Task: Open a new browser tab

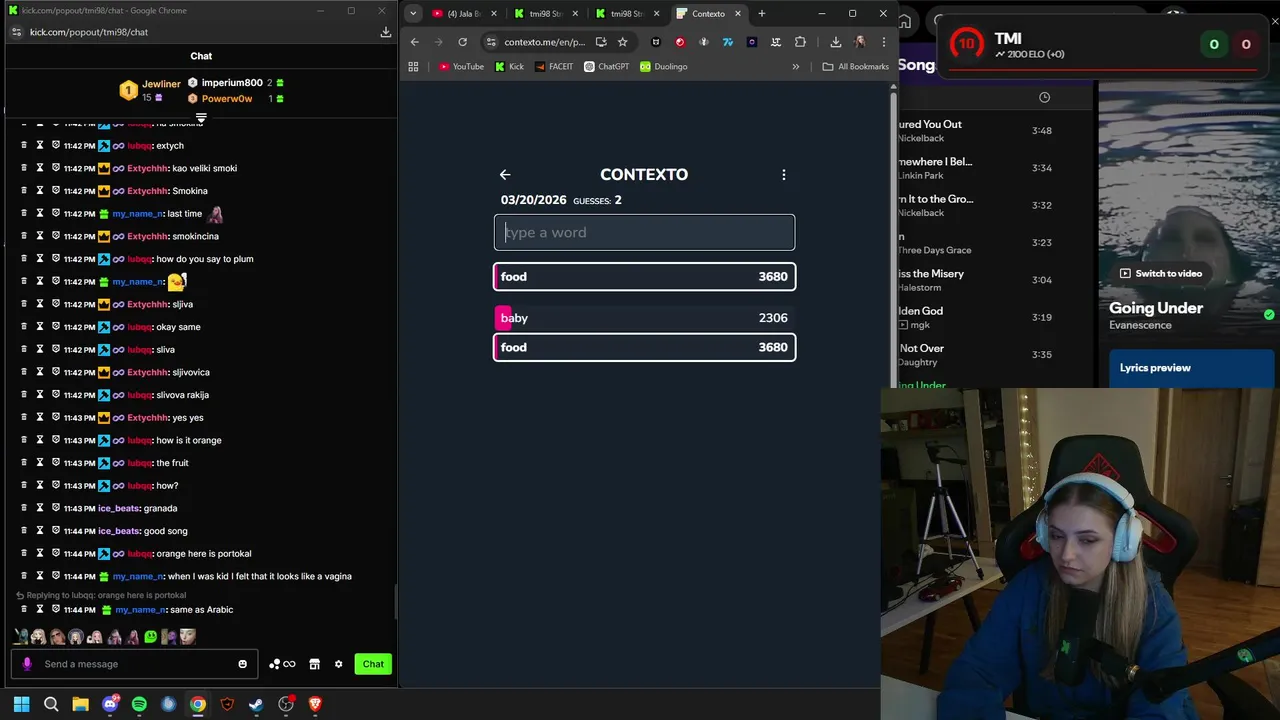Action: tap(762, 14)
